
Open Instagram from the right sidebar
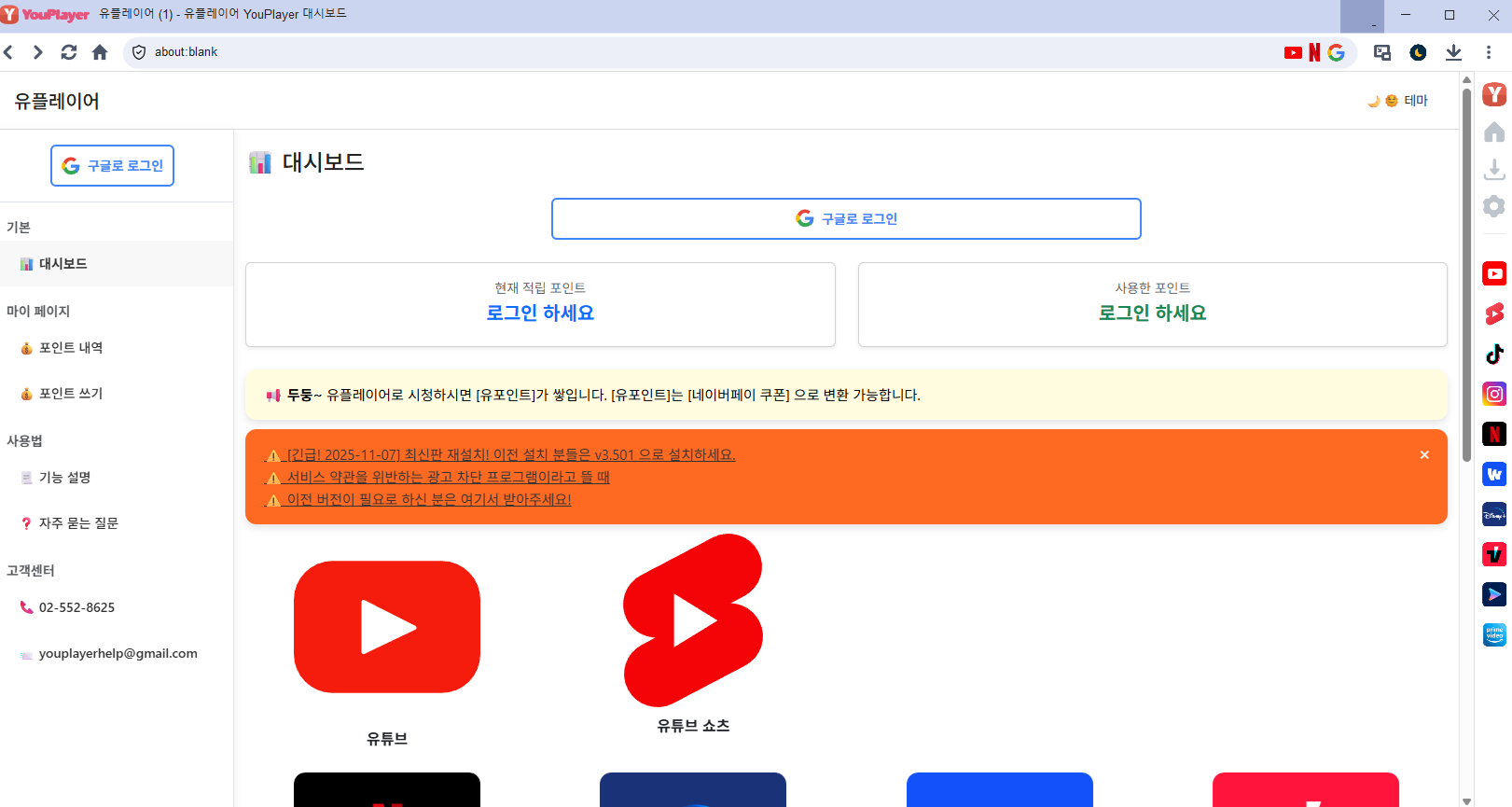point(1494,394)
